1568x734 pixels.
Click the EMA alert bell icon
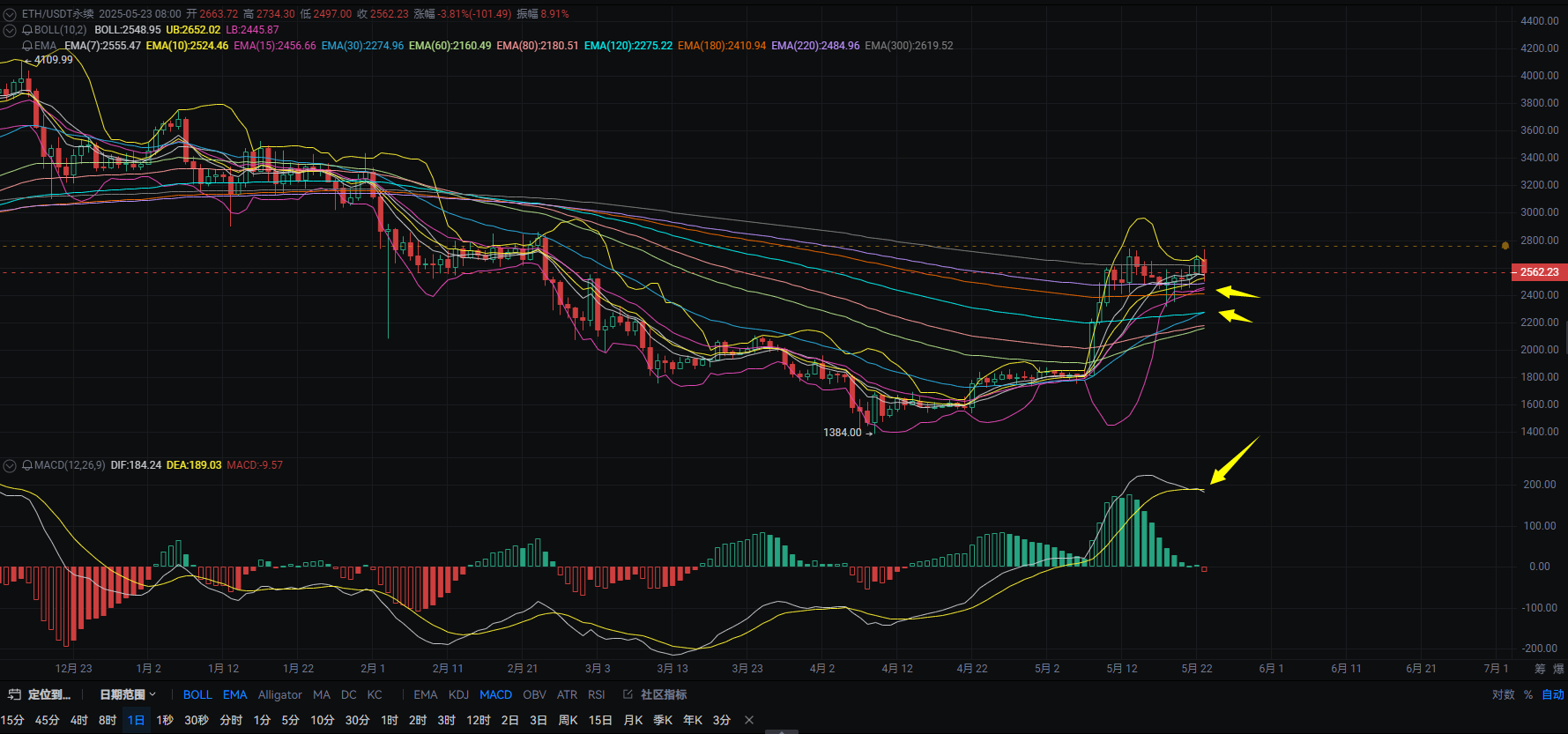click(x=27, y=46)
